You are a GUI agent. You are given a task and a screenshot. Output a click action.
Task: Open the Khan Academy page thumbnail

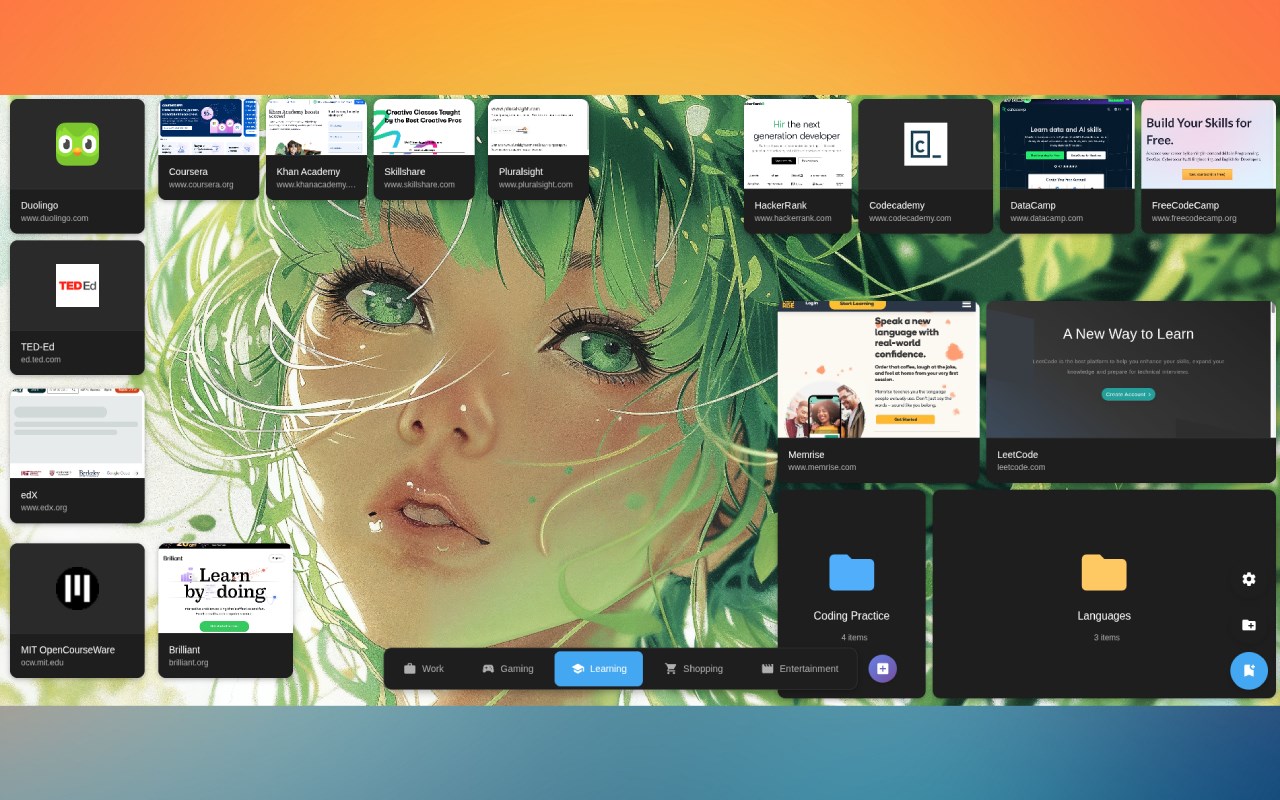click(x=316, y=127)
